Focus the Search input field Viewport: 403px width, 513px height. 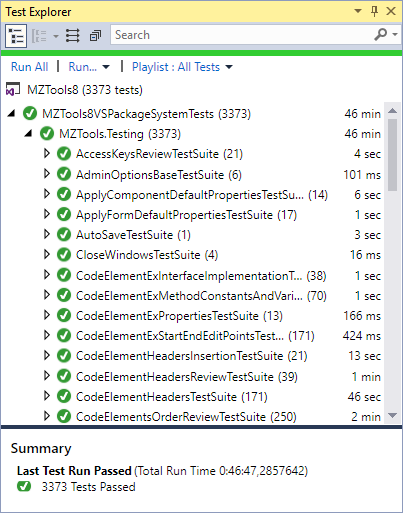click(242, 35)
